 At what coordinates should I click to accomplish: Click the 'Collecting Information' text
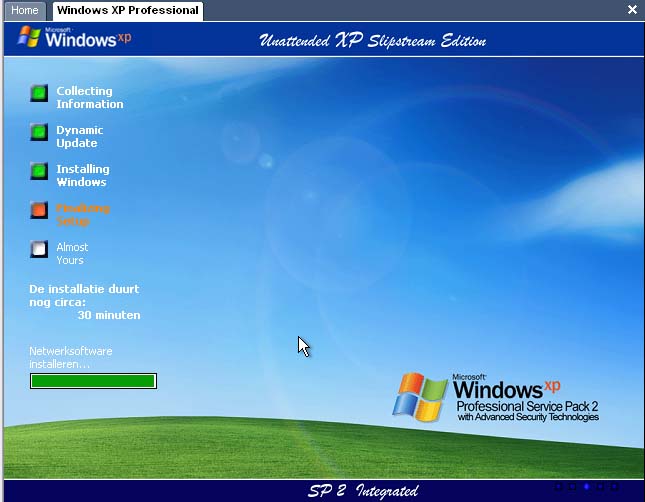(x=90, y=98)
